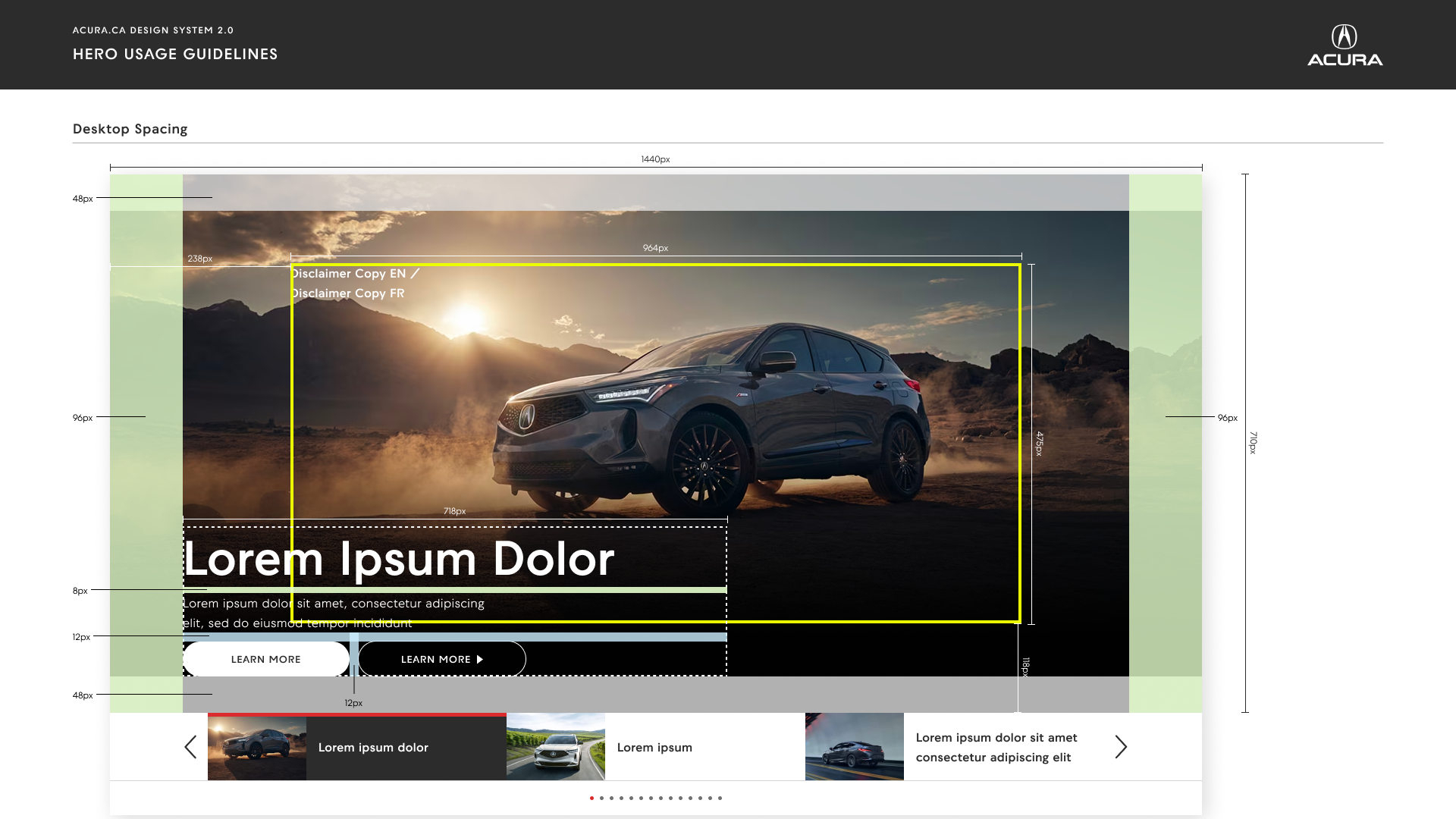Click the last pagination dot

[x=720, y=798]
